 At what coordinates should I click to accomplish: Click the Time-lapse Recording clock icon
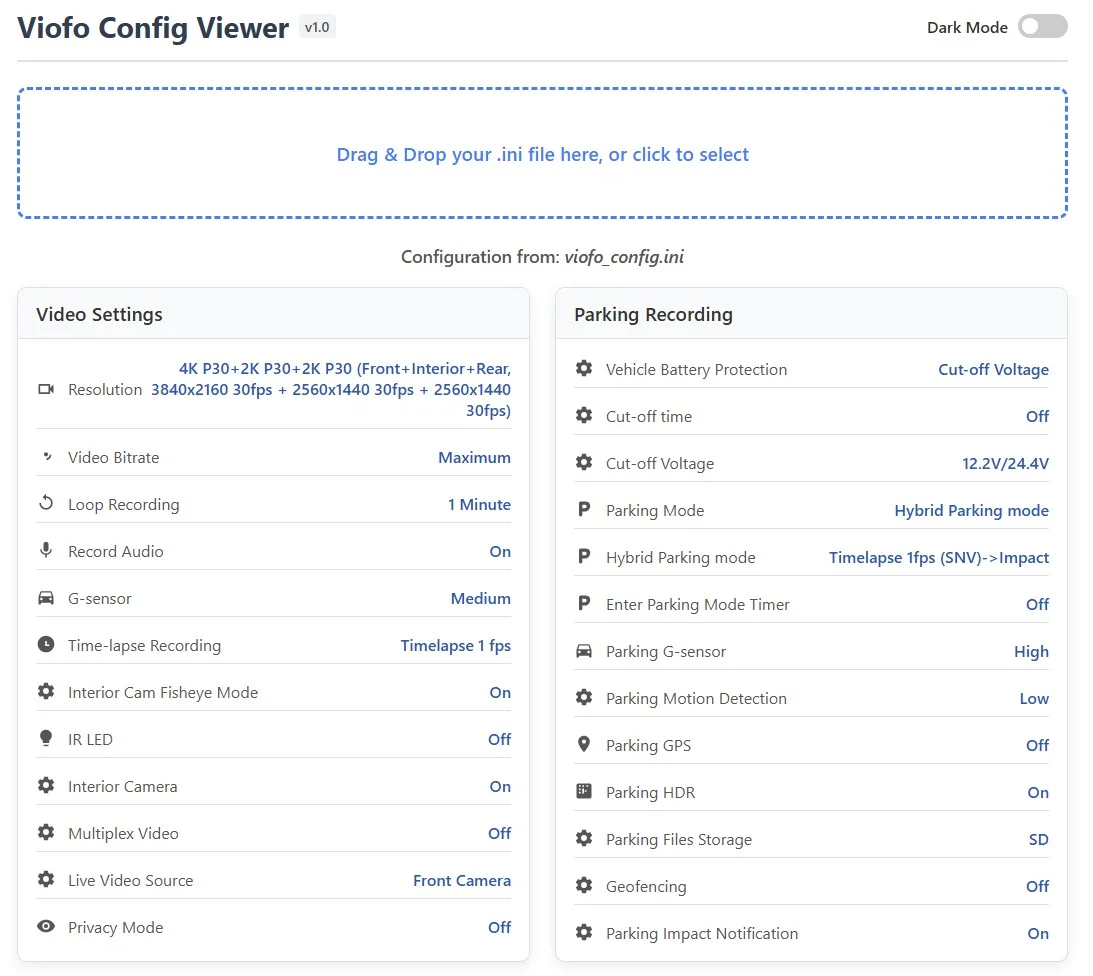click(46, 644)
